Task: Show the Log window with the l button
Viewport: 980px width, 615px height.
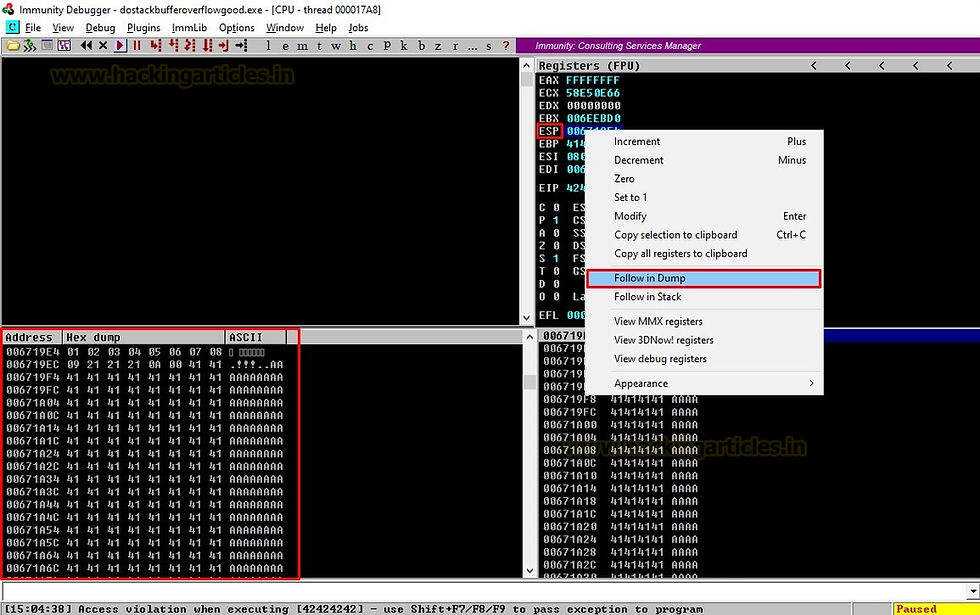Action: click(269, 46)
